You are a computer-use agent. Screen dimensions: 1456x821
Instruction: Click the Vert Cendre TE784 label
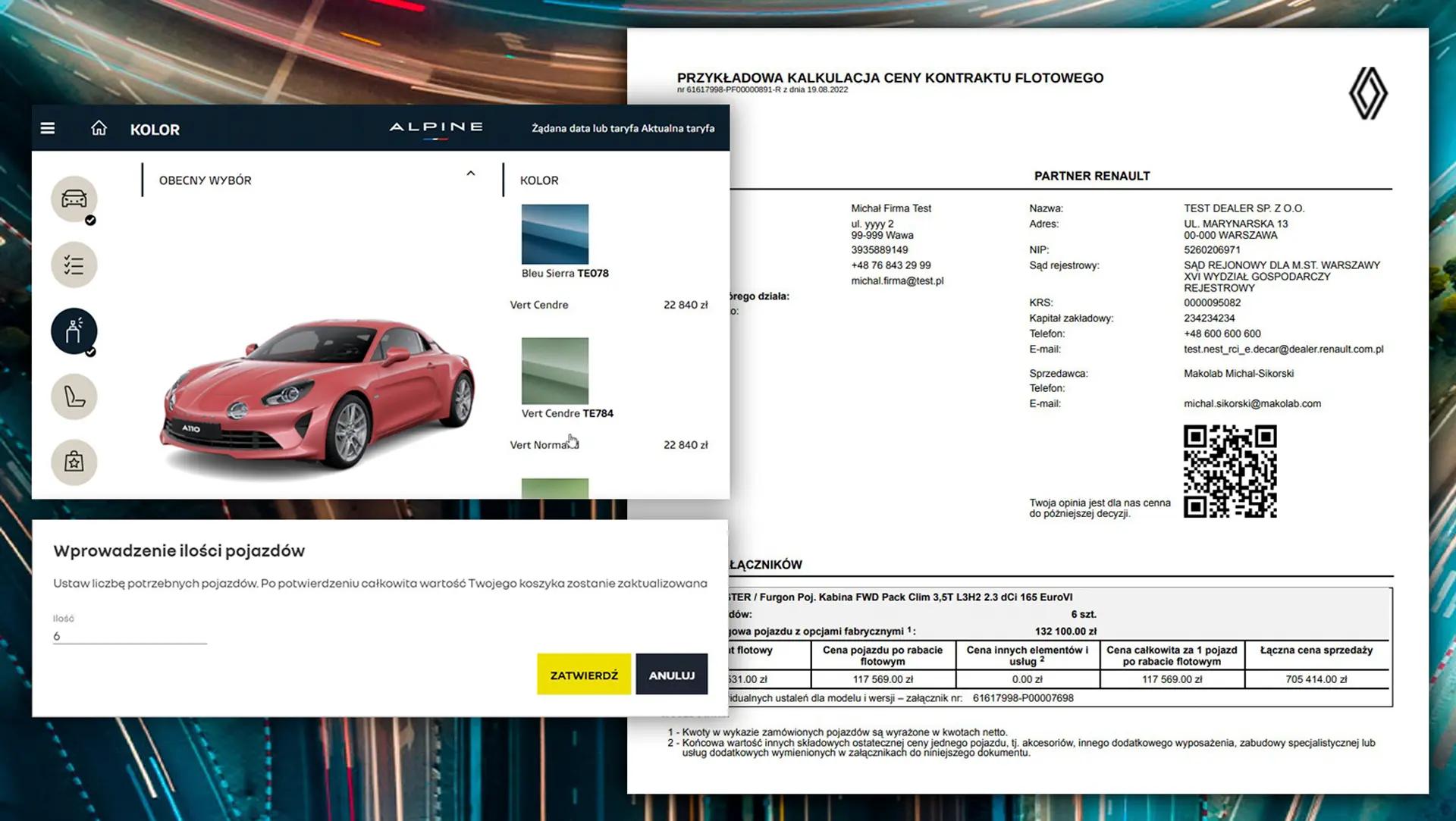567,413
